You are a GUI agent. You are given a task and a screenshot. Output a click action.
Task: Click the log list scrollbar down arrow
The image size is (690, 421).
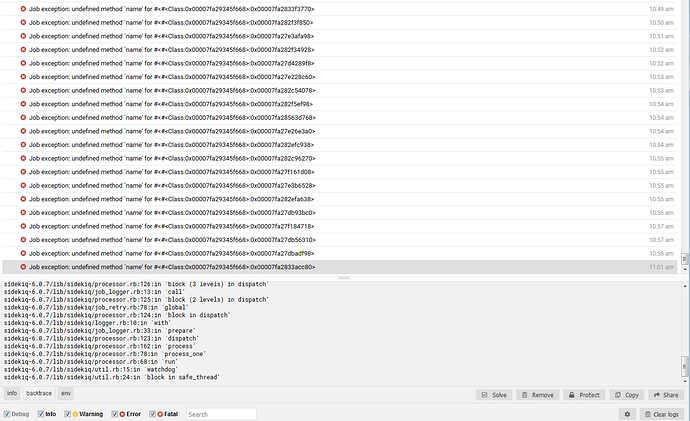684,269
